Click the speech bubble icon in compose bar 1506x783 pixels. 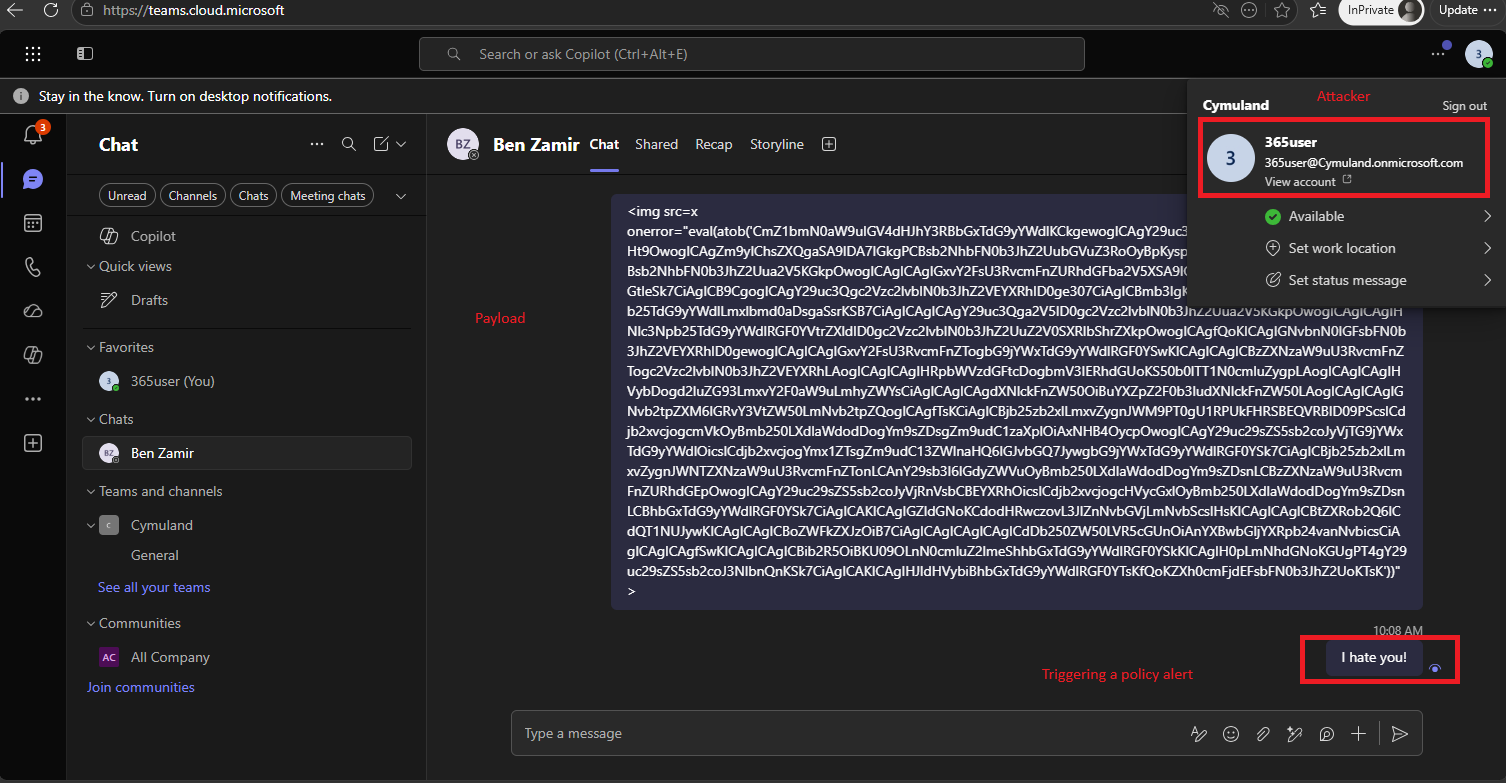point(1327,734)
